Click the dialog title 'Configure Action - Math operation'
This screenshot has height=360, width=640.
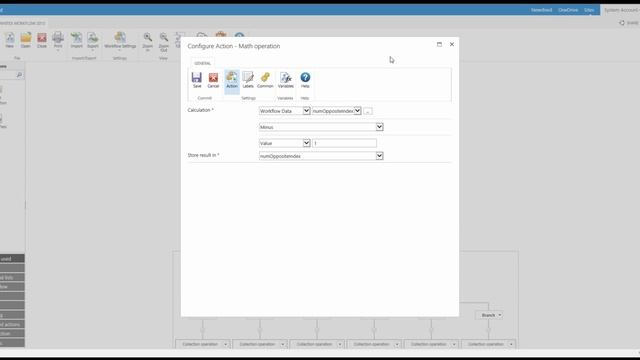(234, 46)
